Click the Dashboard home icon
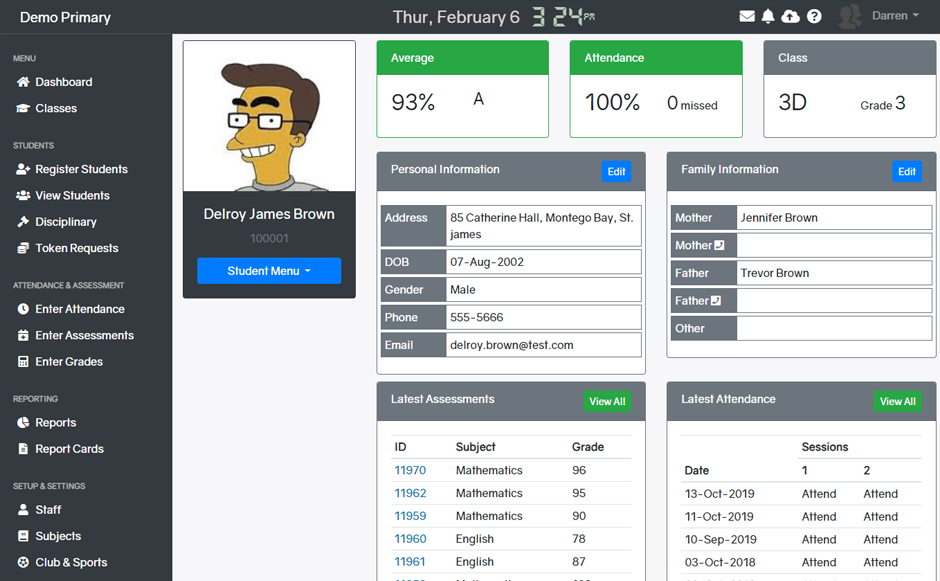The height and width of the screenshot is (581, 940). click(x=23, y=82)
